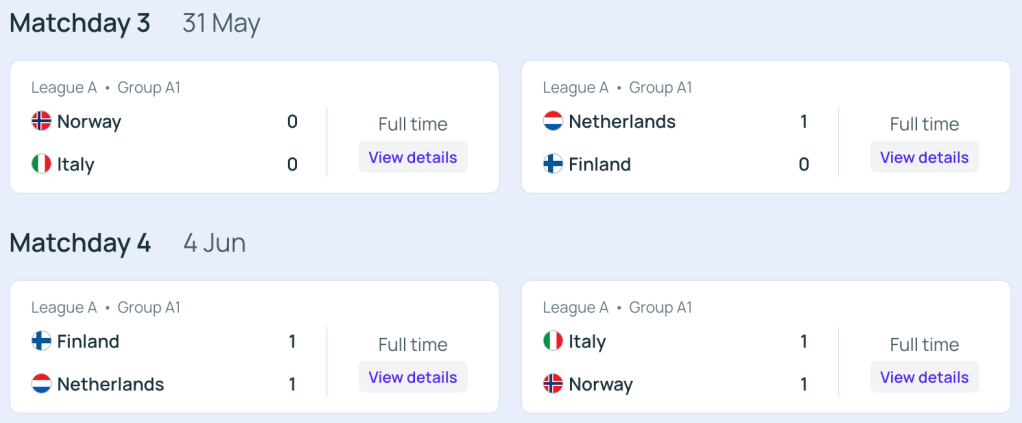Click the Italy flag icon in Matchday 4
The image size is (1022, 423).
point(553,341)
